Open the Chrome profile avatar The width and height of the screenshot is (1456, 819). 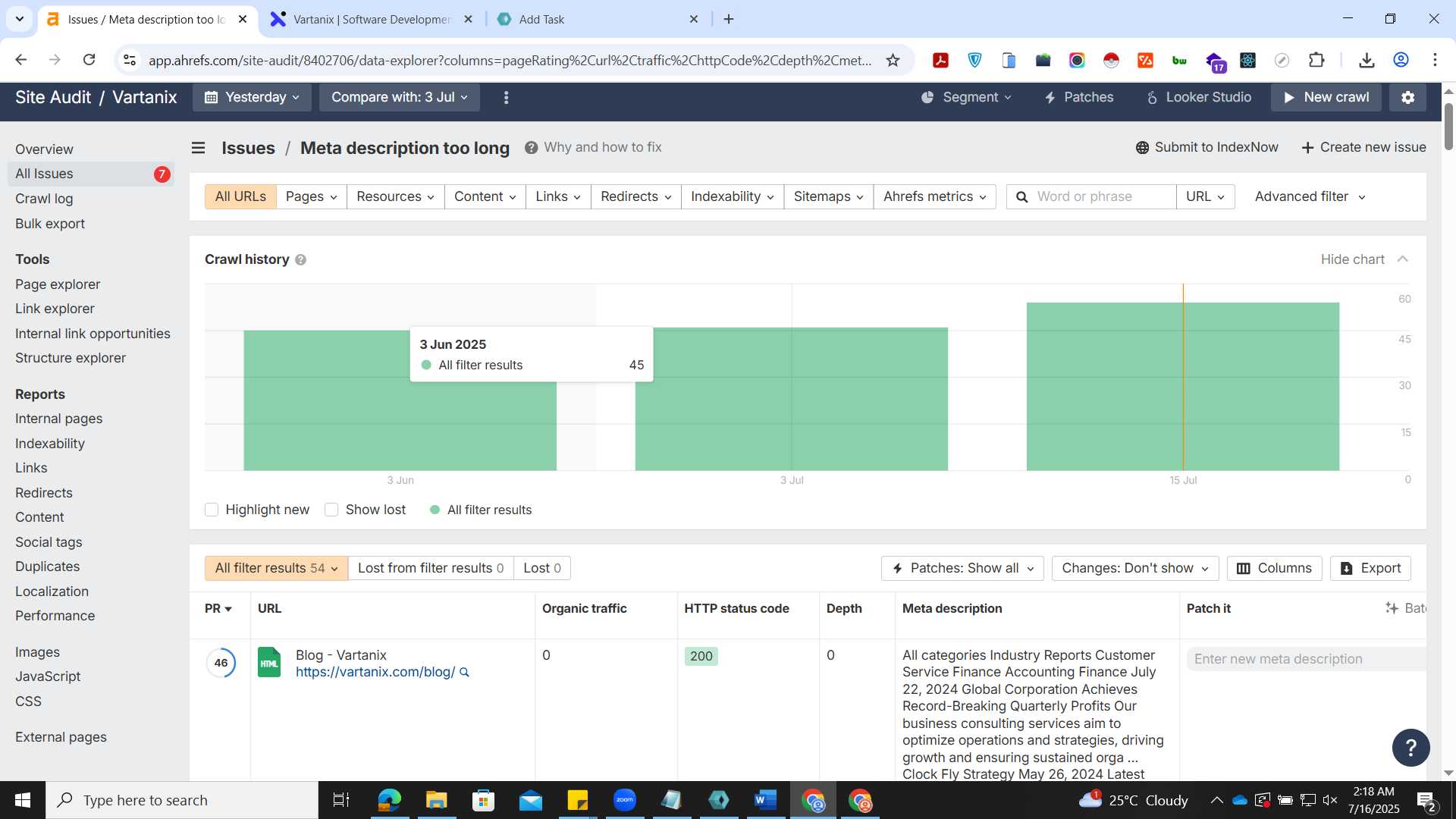click(1401, 60)
